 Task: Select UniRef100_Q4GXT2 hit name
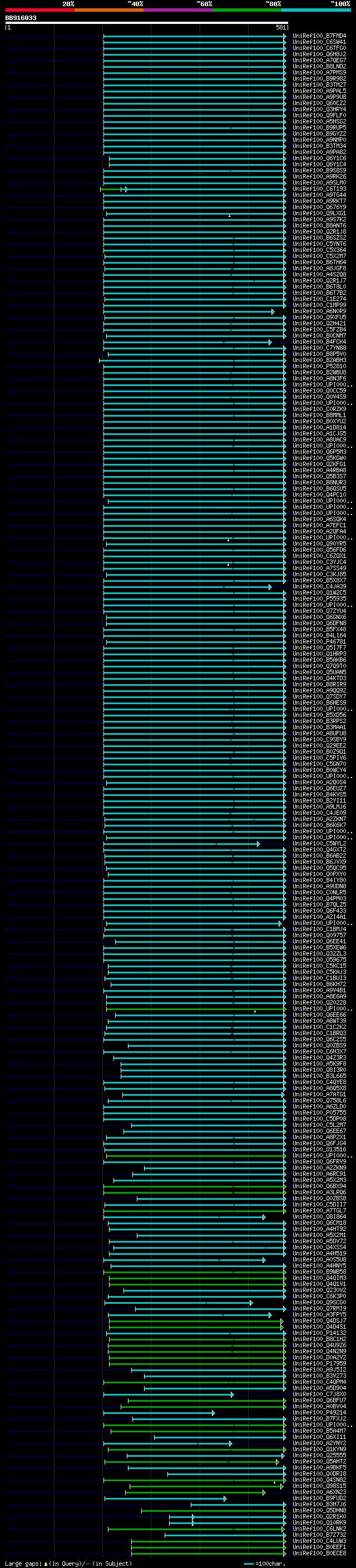point(319,850)
